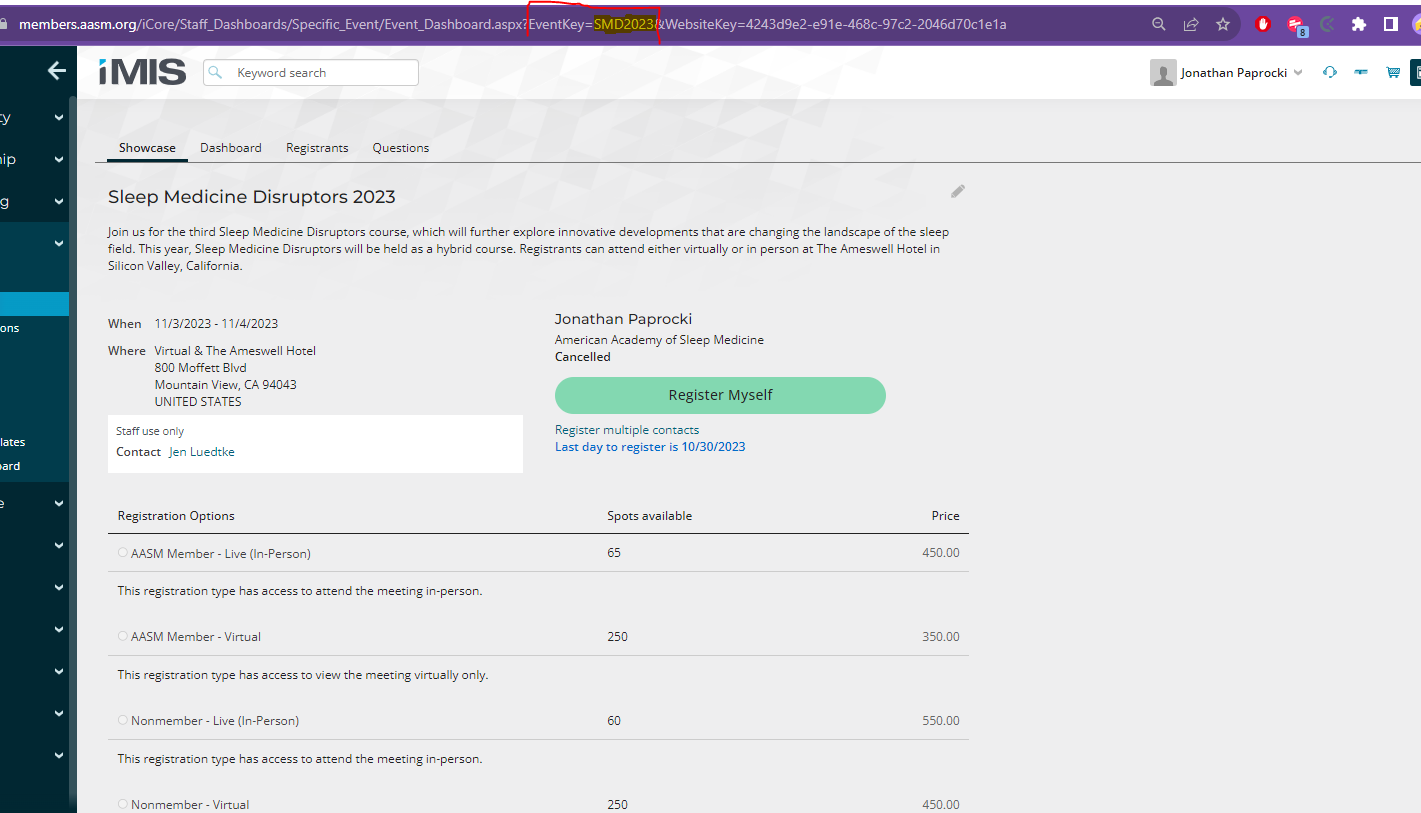Select AASM Member - Virtual radio button

point(123,636)
